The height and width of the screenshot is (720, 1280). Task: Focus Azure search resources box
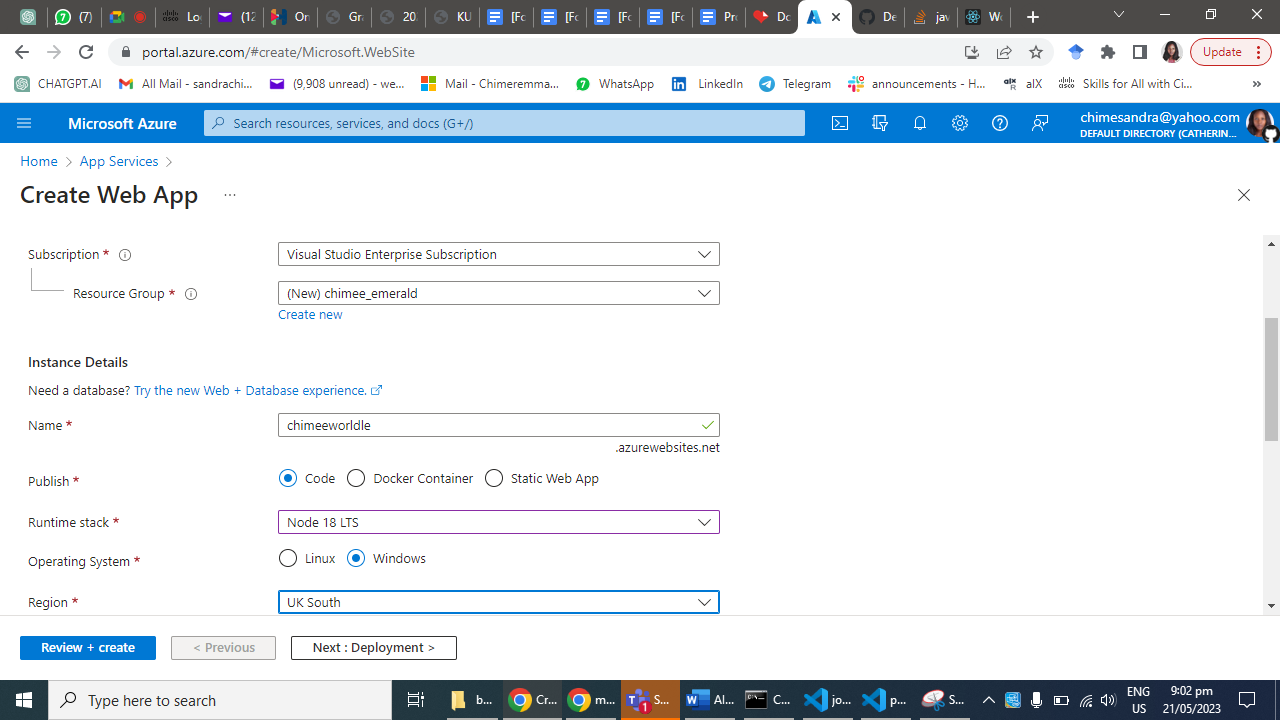tap(505, 123)
